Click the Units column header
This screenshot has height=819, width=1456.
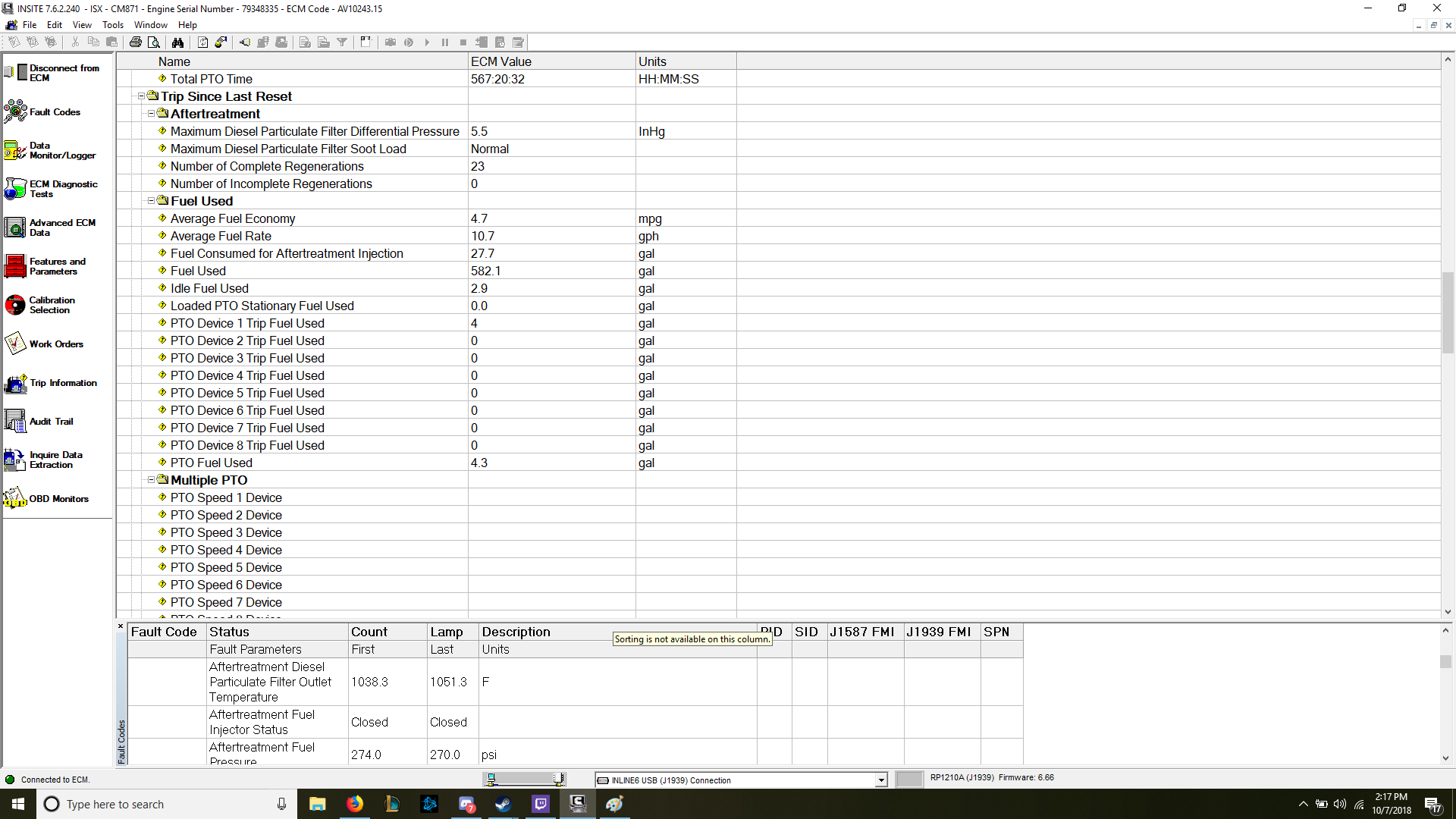click(686, 61)
